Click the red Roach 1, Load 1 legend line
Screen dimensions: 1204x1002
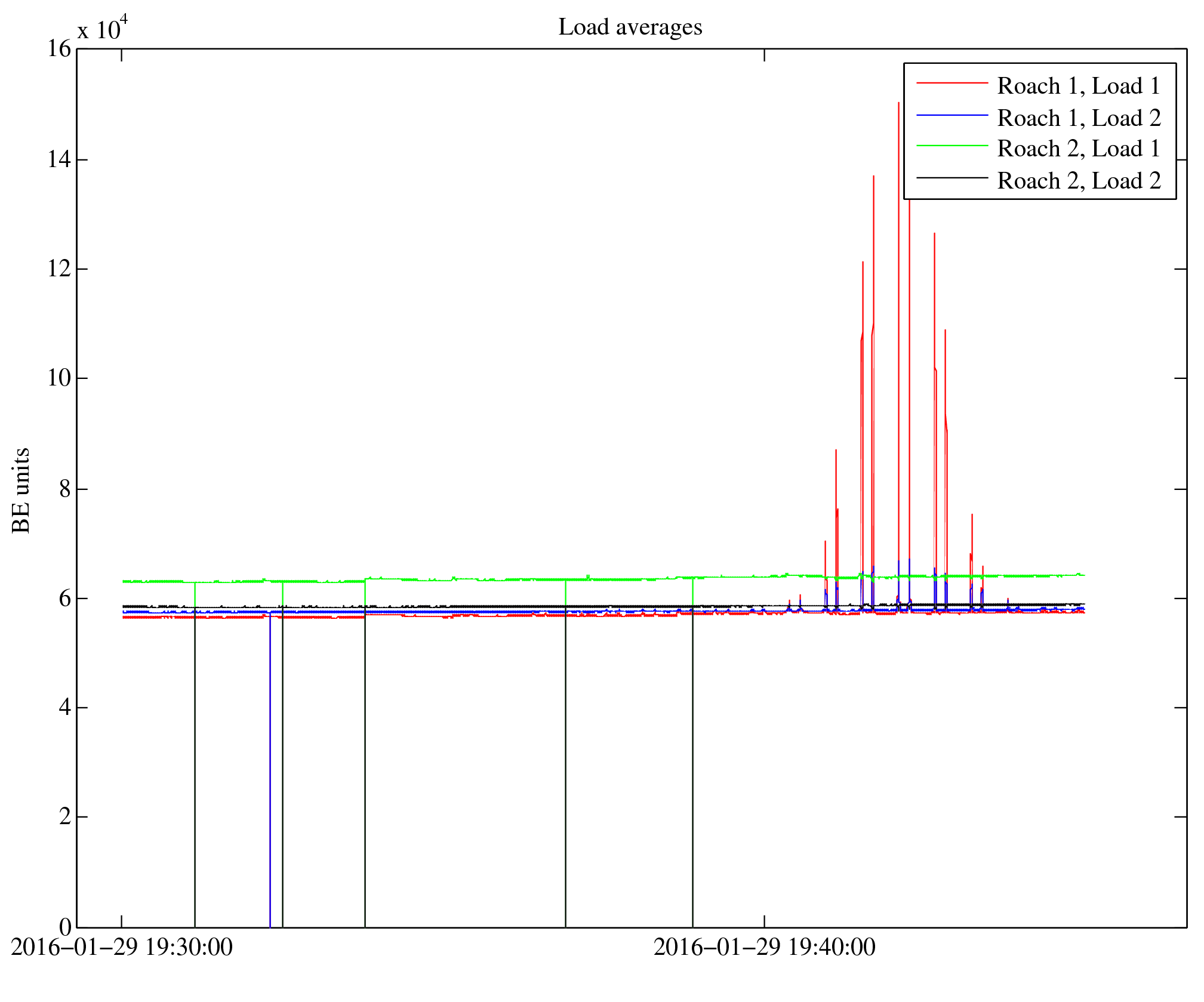(x=952, y=82)
